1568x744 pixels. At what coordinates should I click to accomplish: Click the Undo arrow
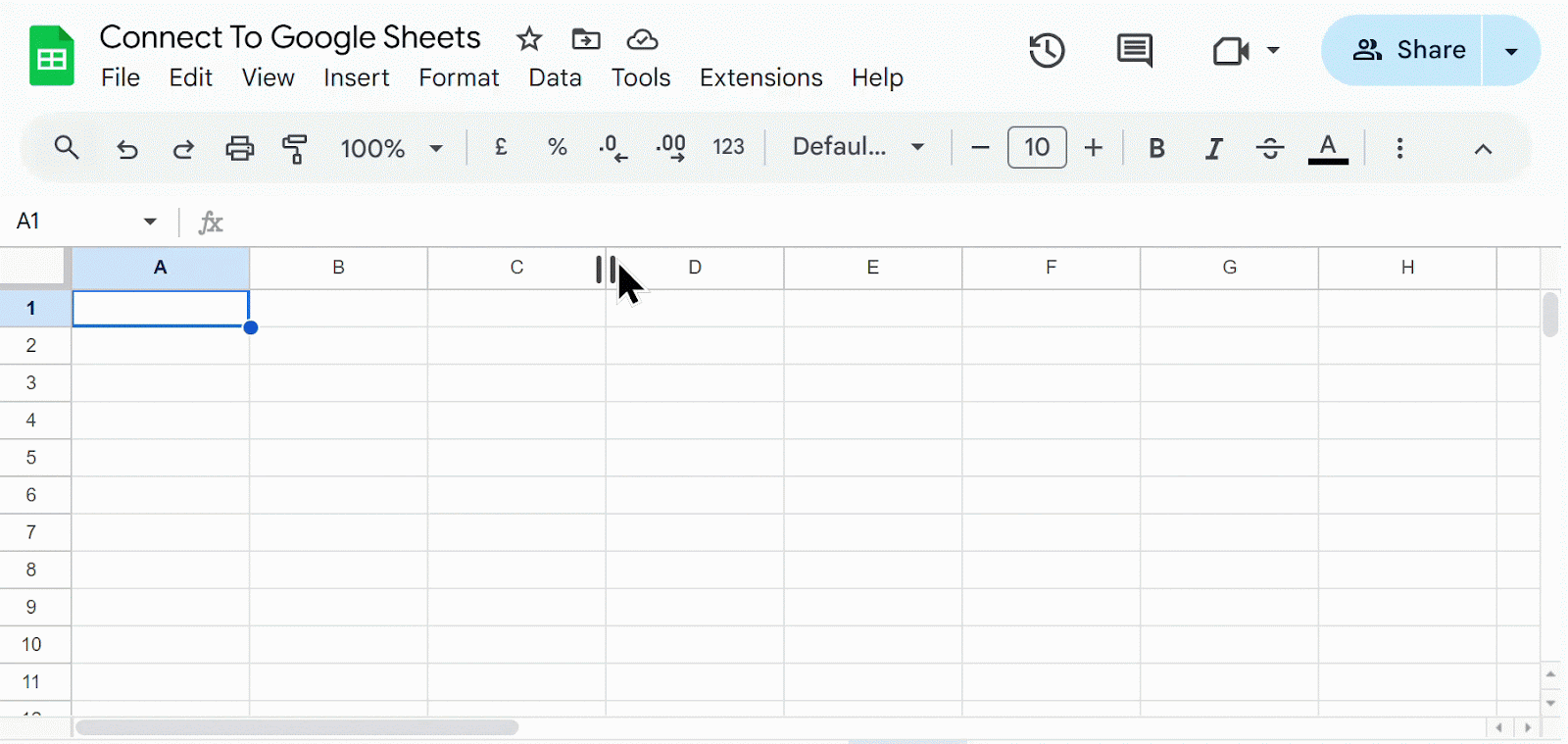127,149
